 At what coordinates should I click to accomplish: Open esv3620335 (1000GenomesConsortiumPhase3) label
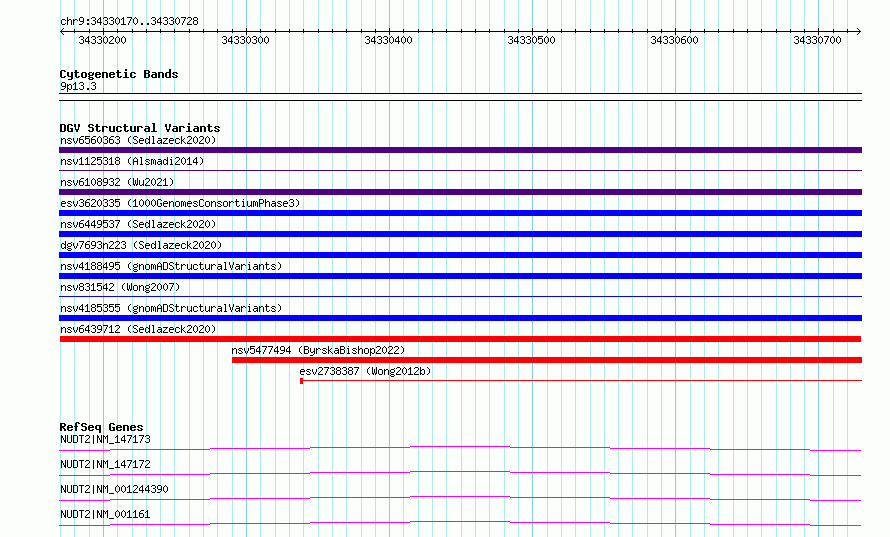[x=180, y=203]
